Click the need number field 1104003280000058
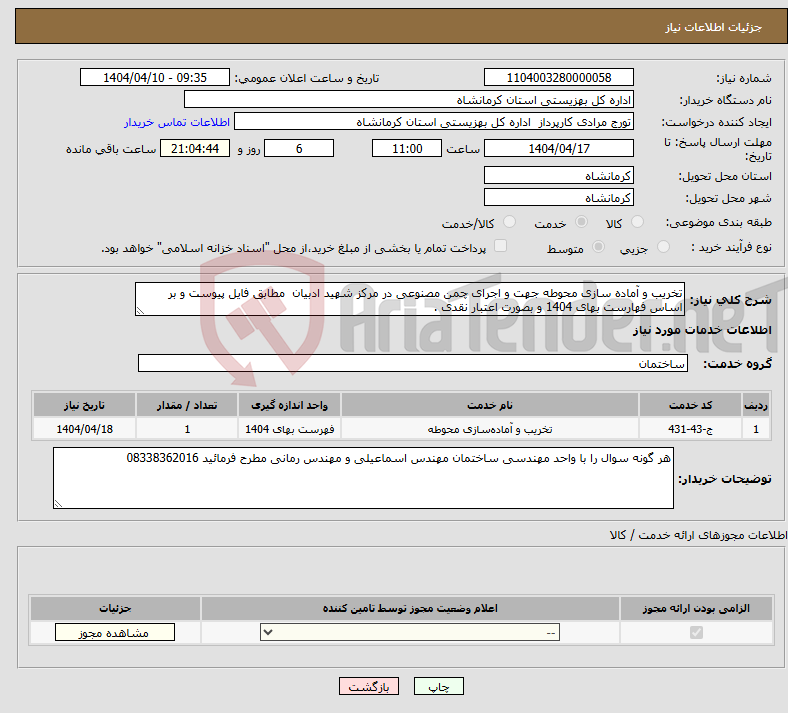This screenshot has width=788, height=713. click(x=558, y=77)
